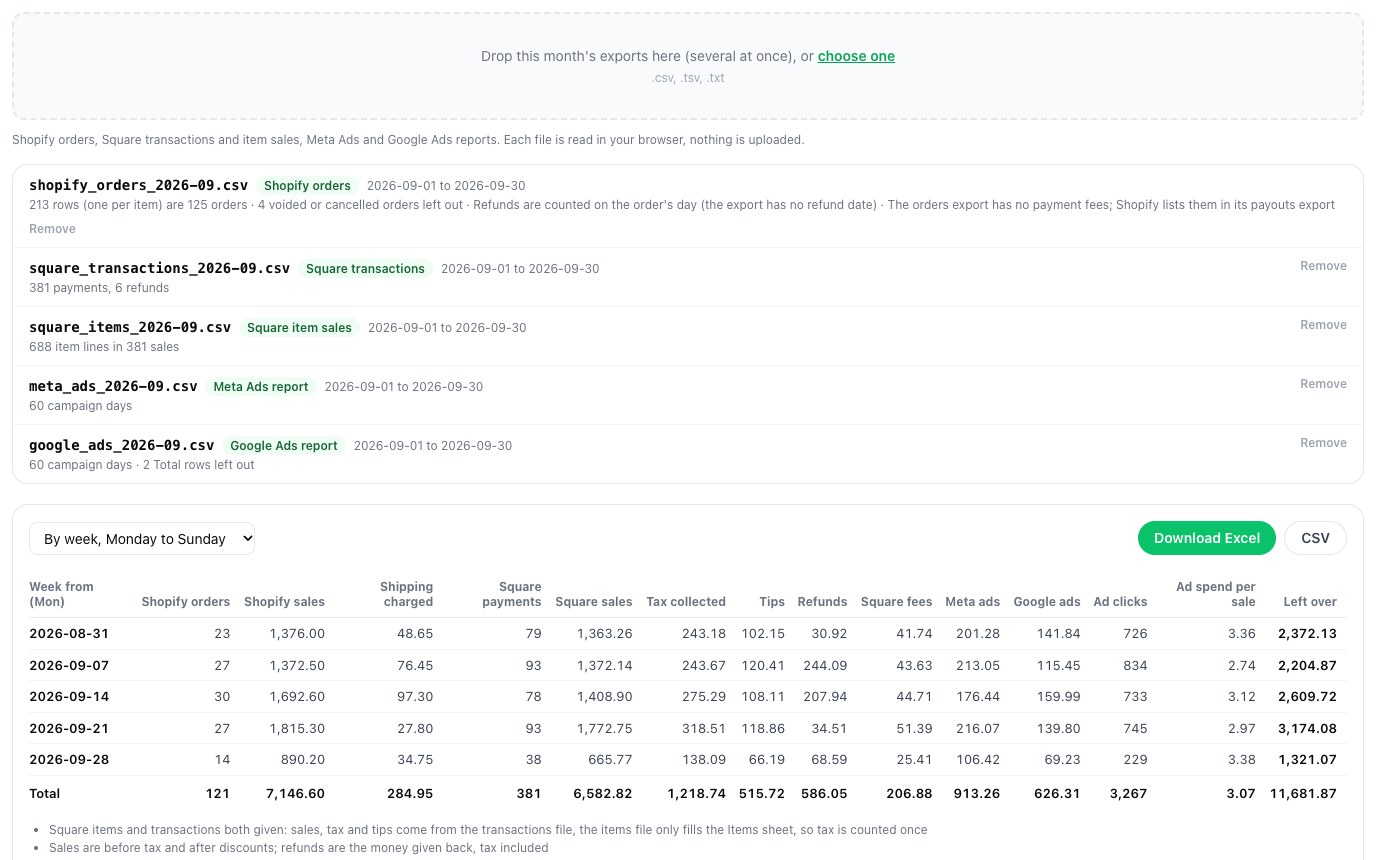Select week row 2026-09-14
The width and height of the screenshot is (1376, 860).
[688, 697]
